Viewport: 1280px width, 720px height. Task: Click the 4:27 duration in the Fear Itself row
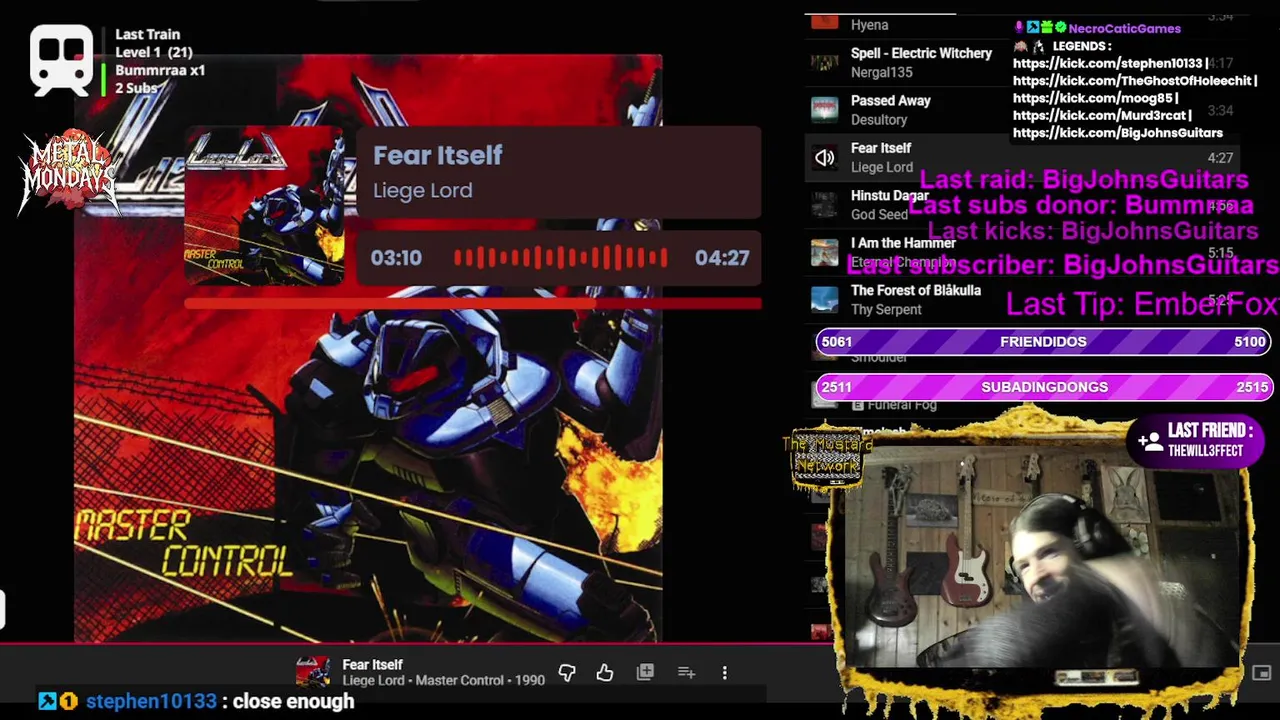tap(1220, 158)
